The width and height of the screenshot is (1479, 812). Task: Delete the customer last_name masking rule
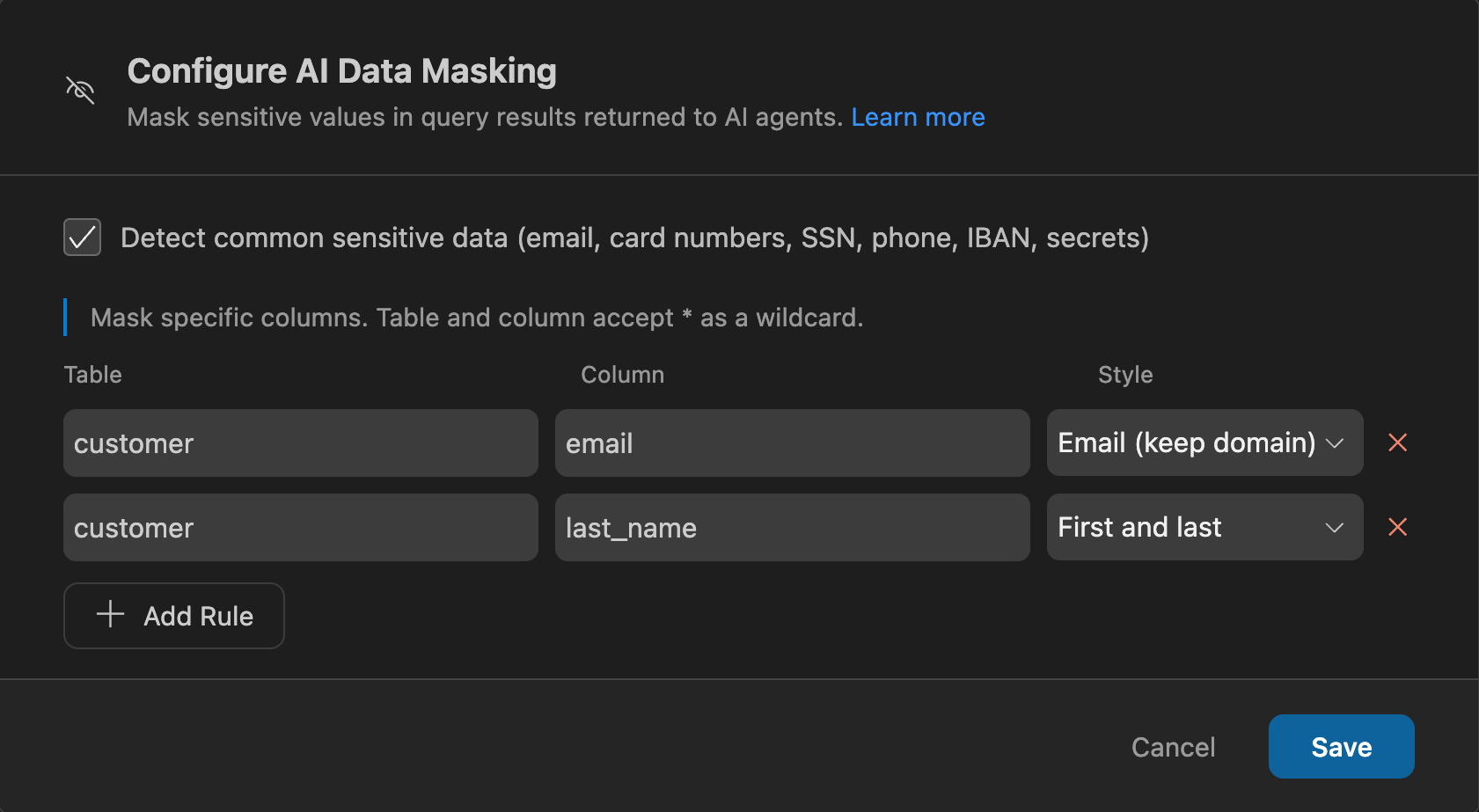[1397, 527]
